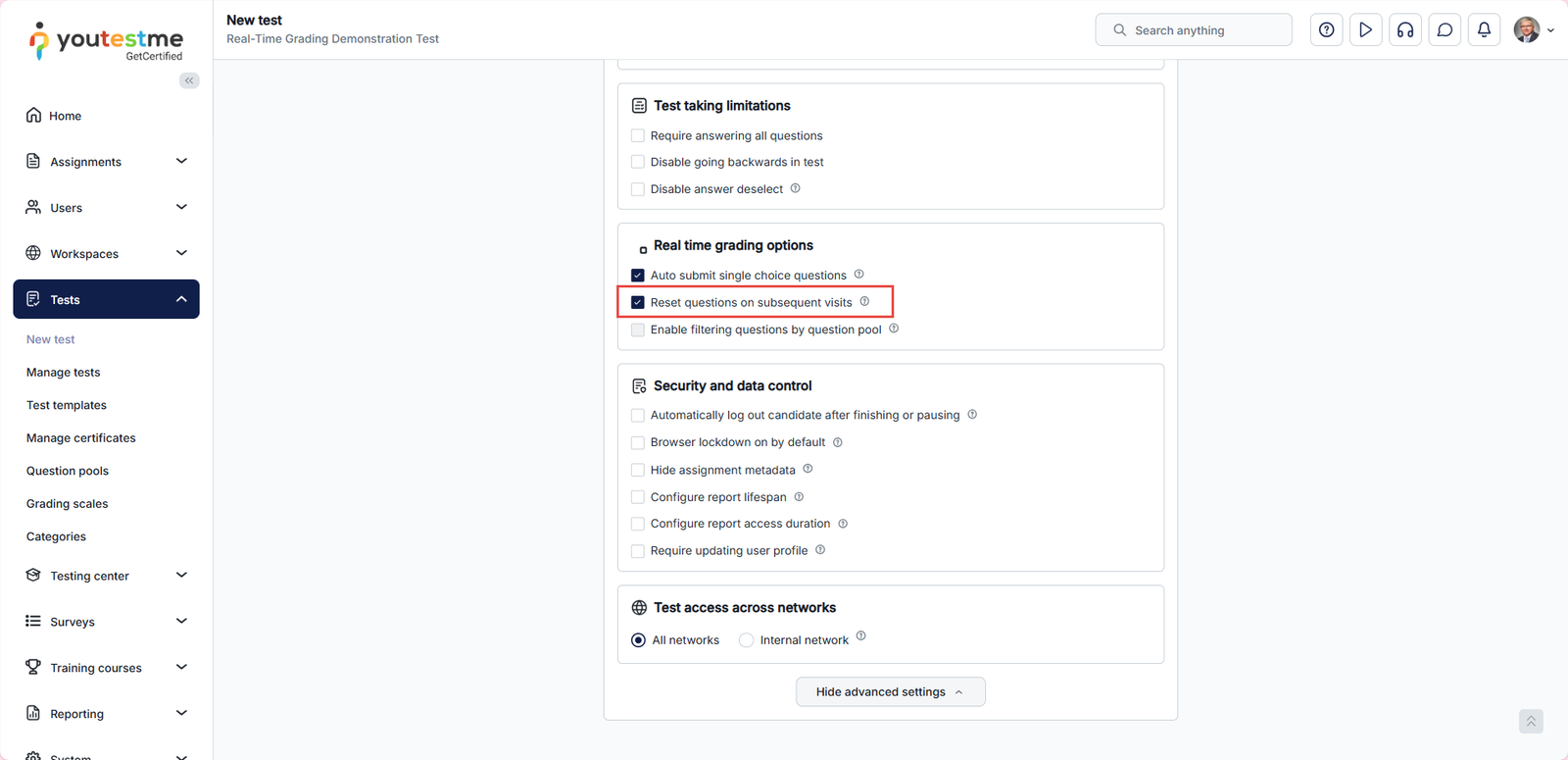Viewport: 1568px width, 760px height.
Task: Open the notifications bell icon
Action: pyautogui.click(x=1484, y=30)
